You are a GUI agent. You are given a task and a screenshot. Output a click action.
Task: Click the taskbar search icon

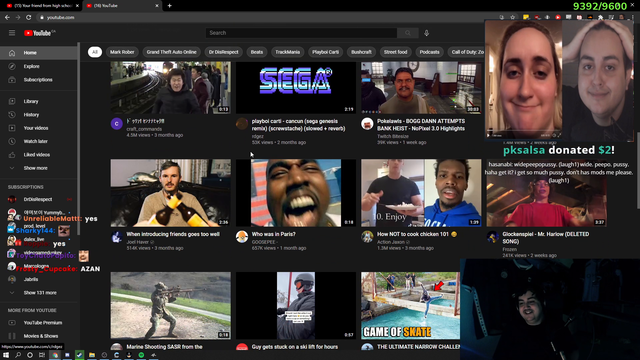[x=18, y=355]
